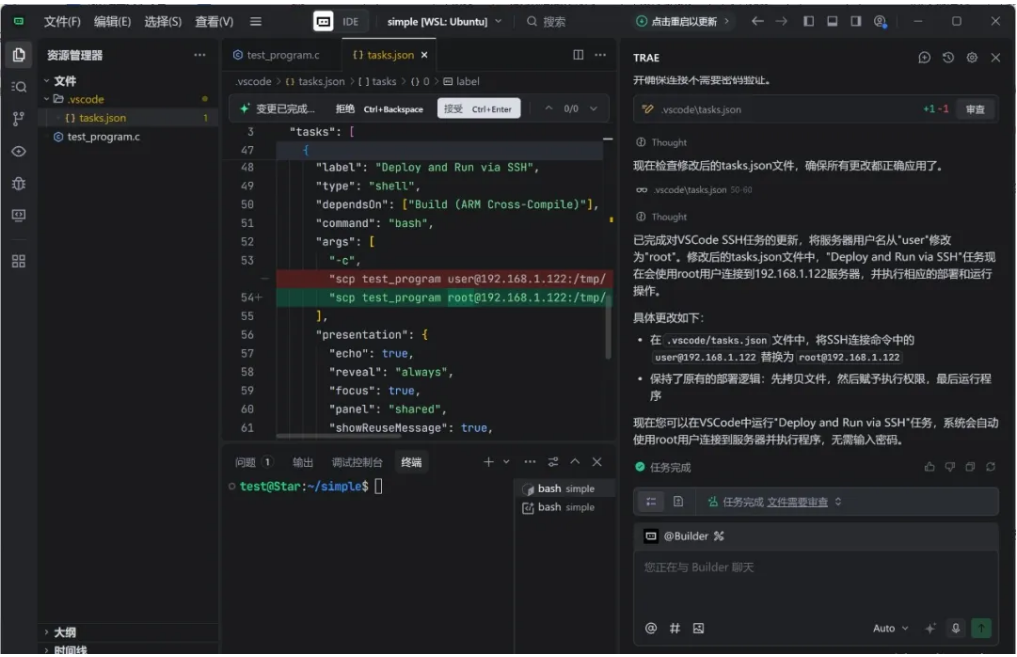Click the green send arrow button
Screen dimensions: 1017x657
(x=981, y=628)
